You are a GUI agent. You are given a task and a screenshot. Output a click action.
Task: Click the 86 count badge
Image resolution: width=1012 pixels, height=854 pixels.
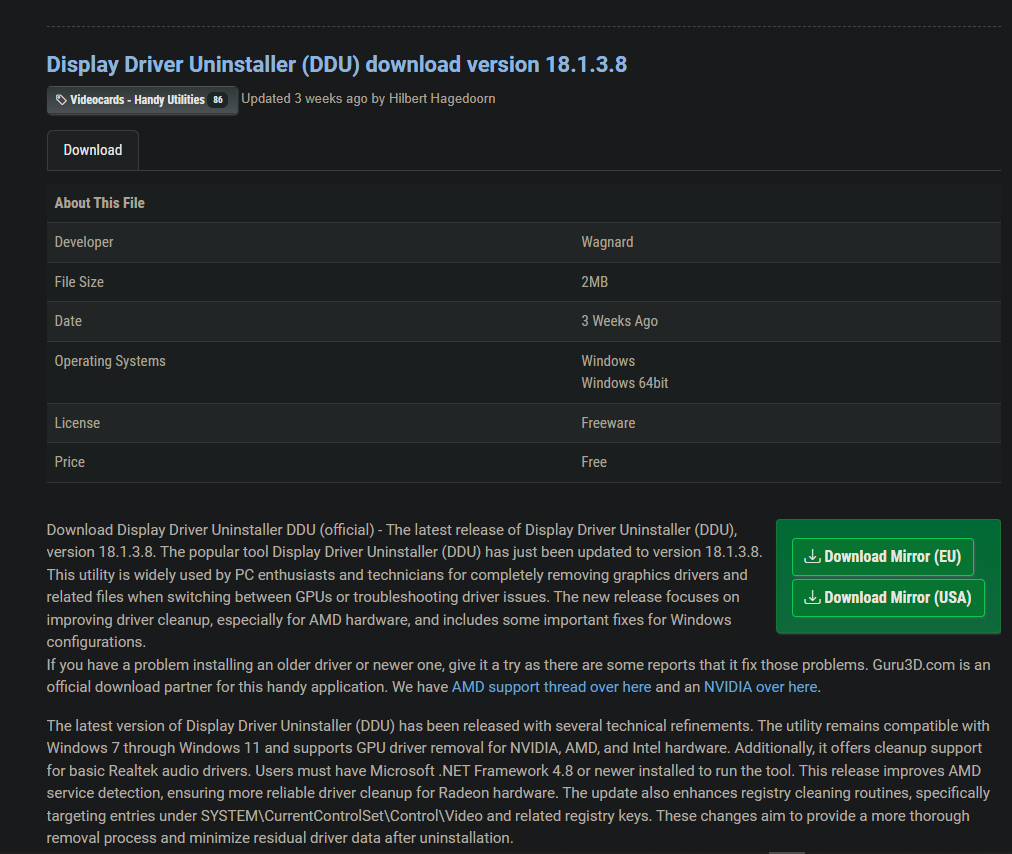(x=218, y=100)
